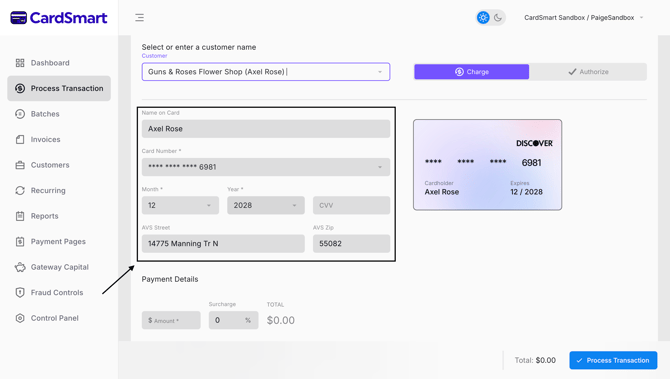This screenshot has height=379, width=670.
Task: Switch to light mode sun icon
Action: [x=483, y=18]
